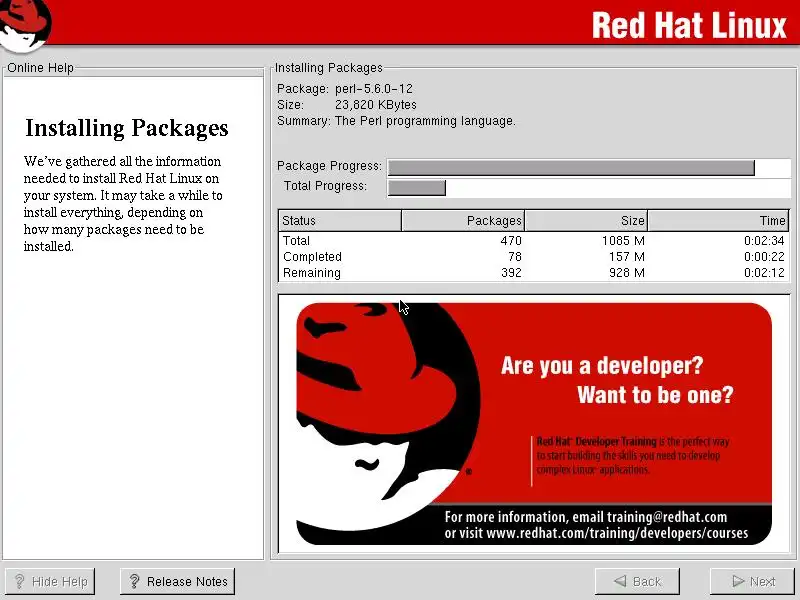Click the Total Progress bar

(x=589, y=188)
